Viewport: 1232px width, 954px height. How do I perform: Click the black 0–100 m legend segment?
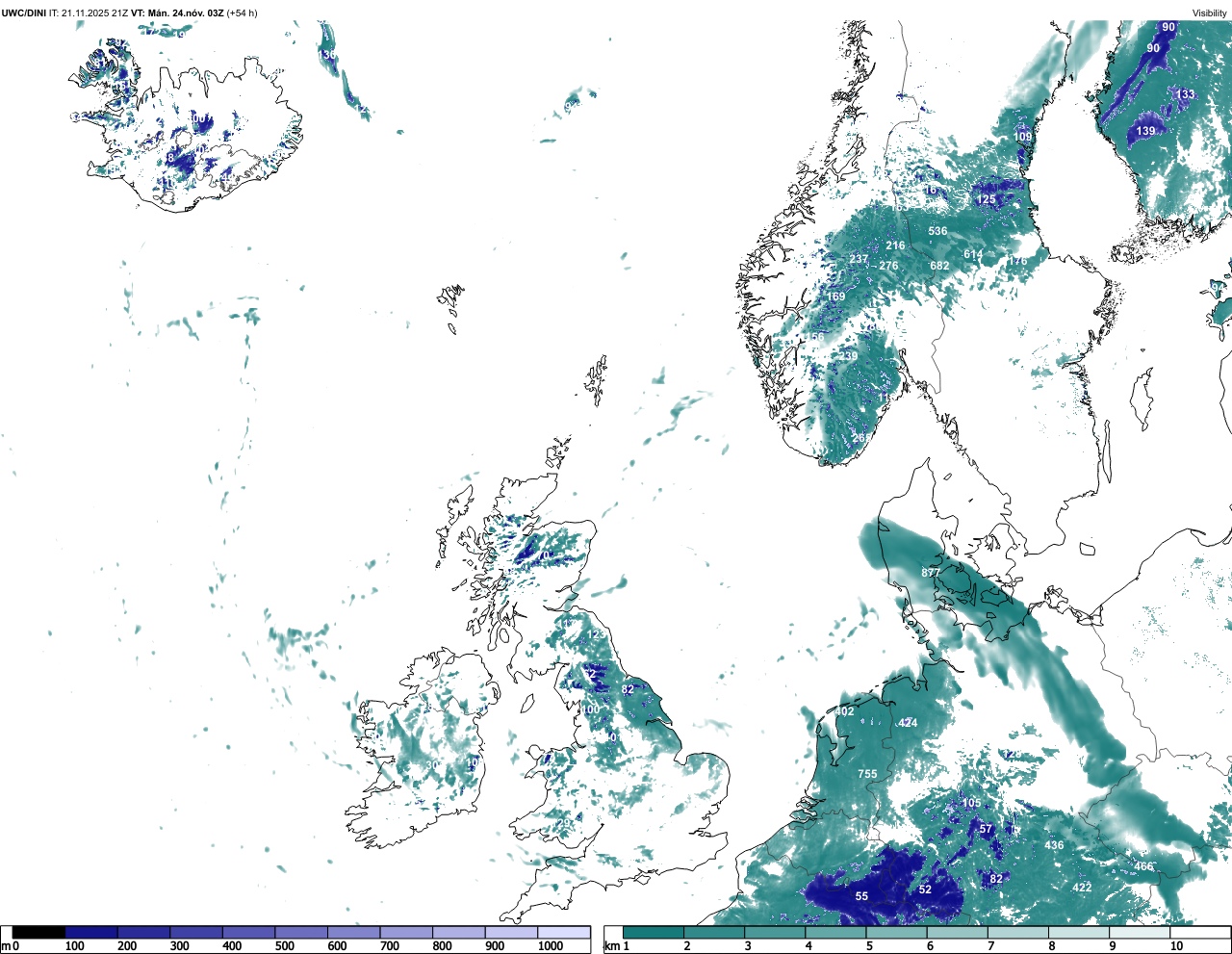[x=38, y=932]
